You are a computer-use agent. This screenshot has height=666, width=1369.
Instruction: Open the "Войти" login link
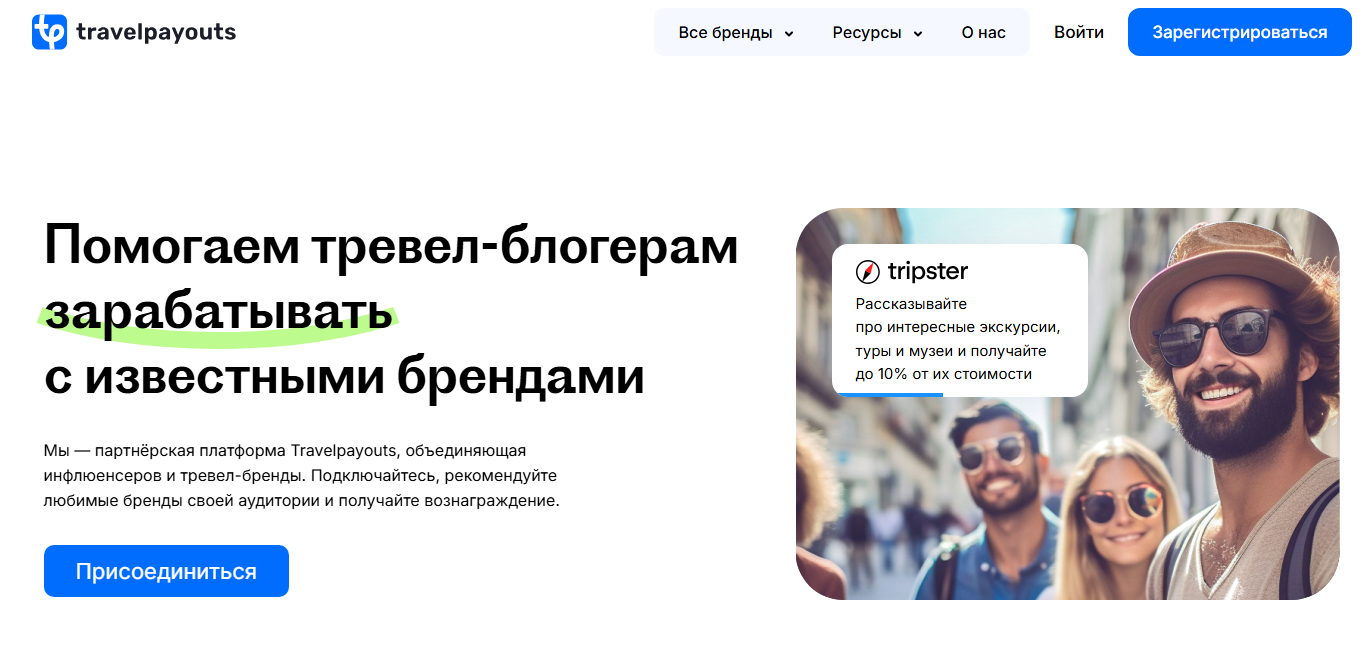tap(1078, 31)
